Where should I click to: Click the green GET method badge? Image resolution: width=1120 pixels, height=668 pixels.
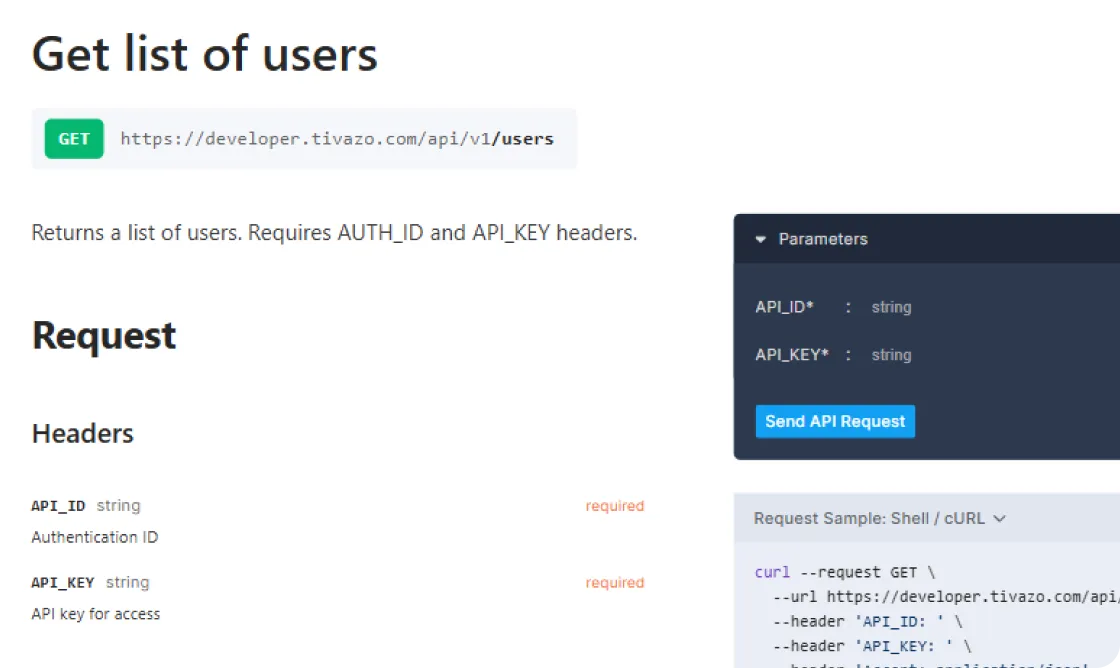tap(71, 139)
